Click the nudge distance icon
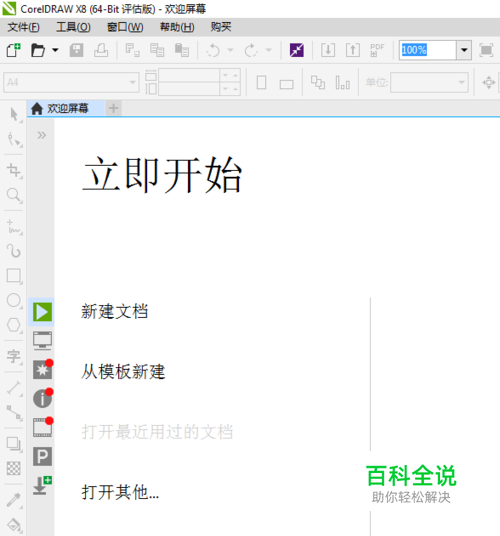This screenshot has width=500, height=536. click(489, 83)
